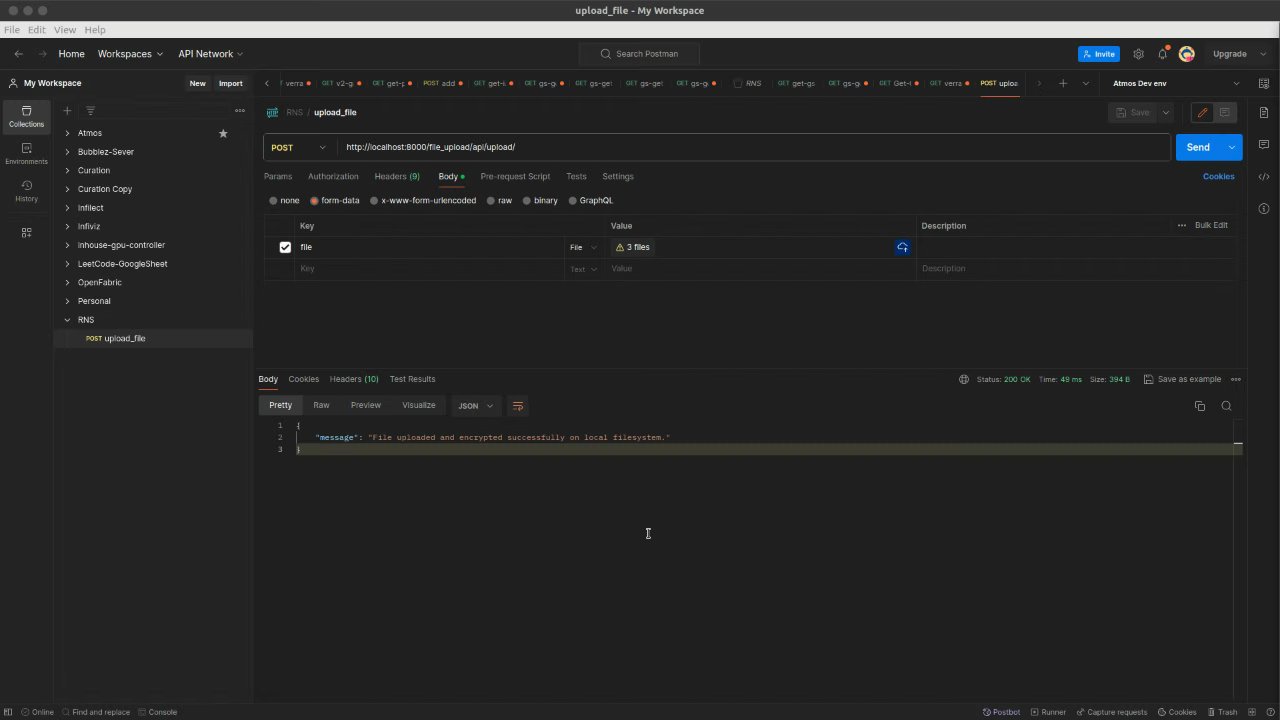1280x720 pixels.
Task: Collapse the RNS collection
Action: (67, 320)
